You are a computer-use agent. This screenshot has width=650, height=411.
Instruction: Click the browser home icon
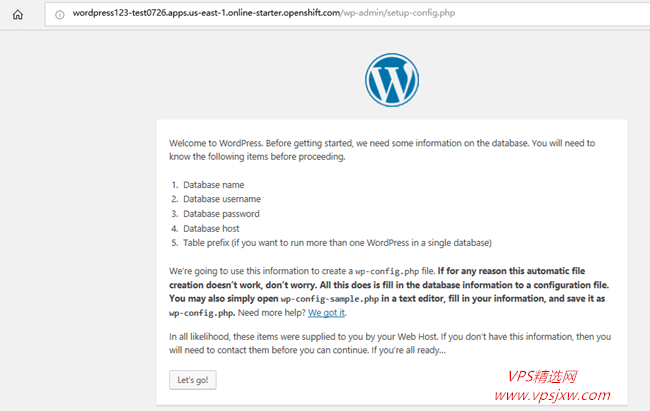click(x=18, y=15)
